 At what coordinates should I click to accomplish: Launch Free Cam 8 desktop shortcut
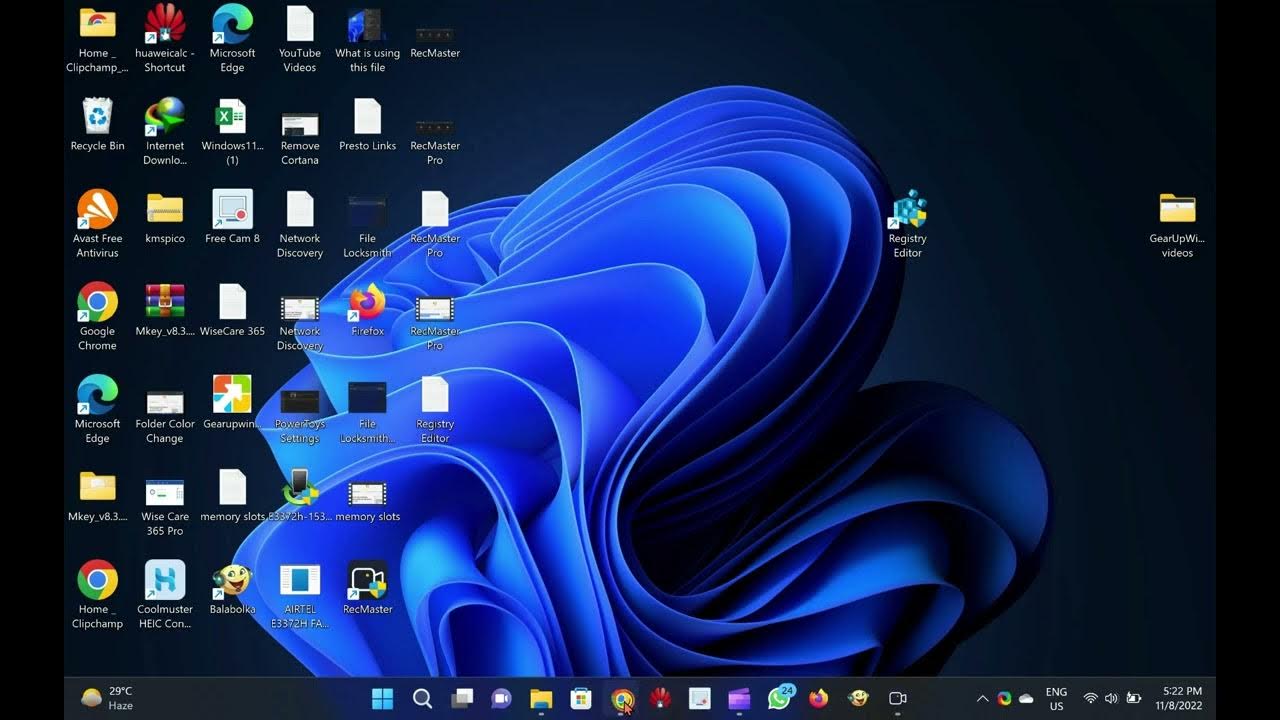[x=232, y=217]
